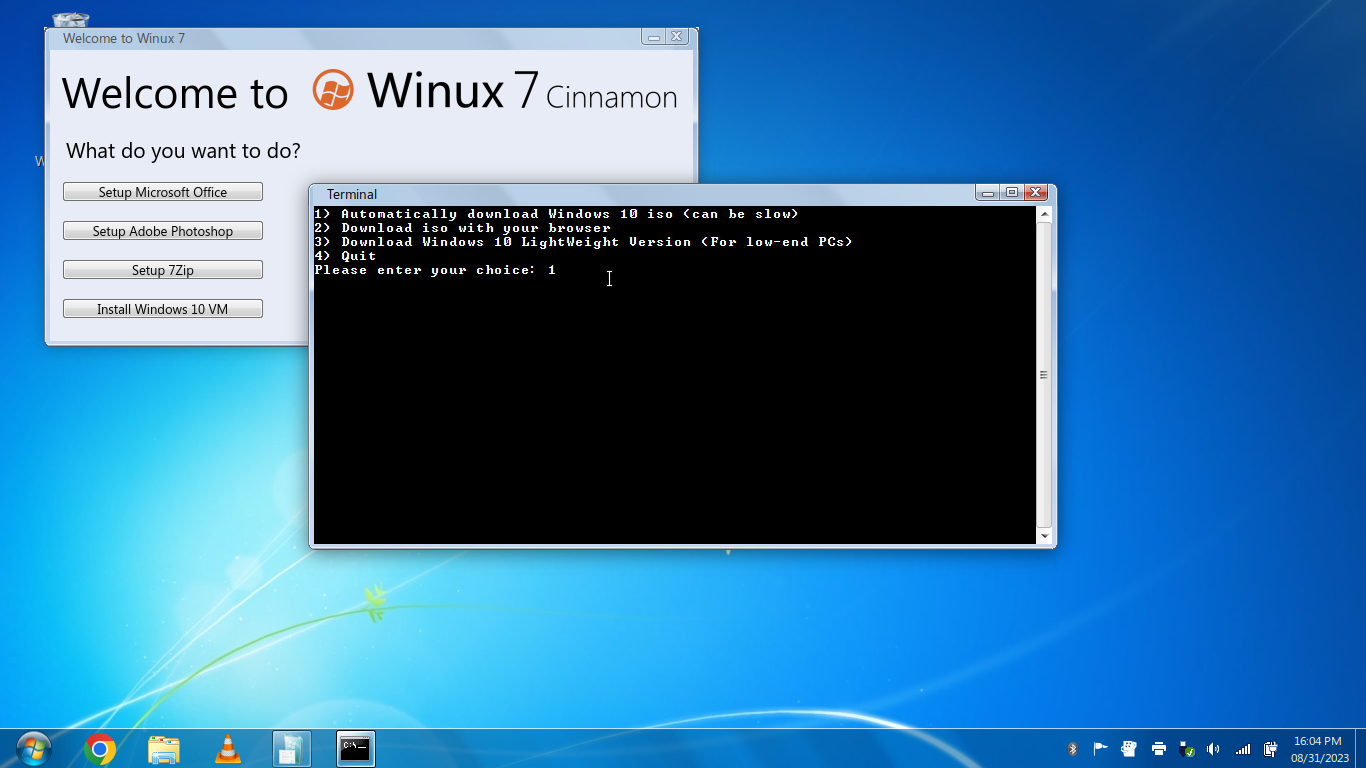
Task: Open the clipboard manager tray icon
Action: [x=1129, y=749]
